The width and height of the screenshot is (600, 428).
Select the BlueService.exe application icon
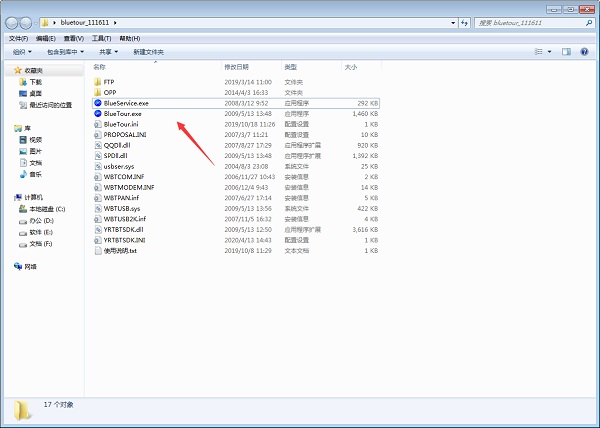97,102
